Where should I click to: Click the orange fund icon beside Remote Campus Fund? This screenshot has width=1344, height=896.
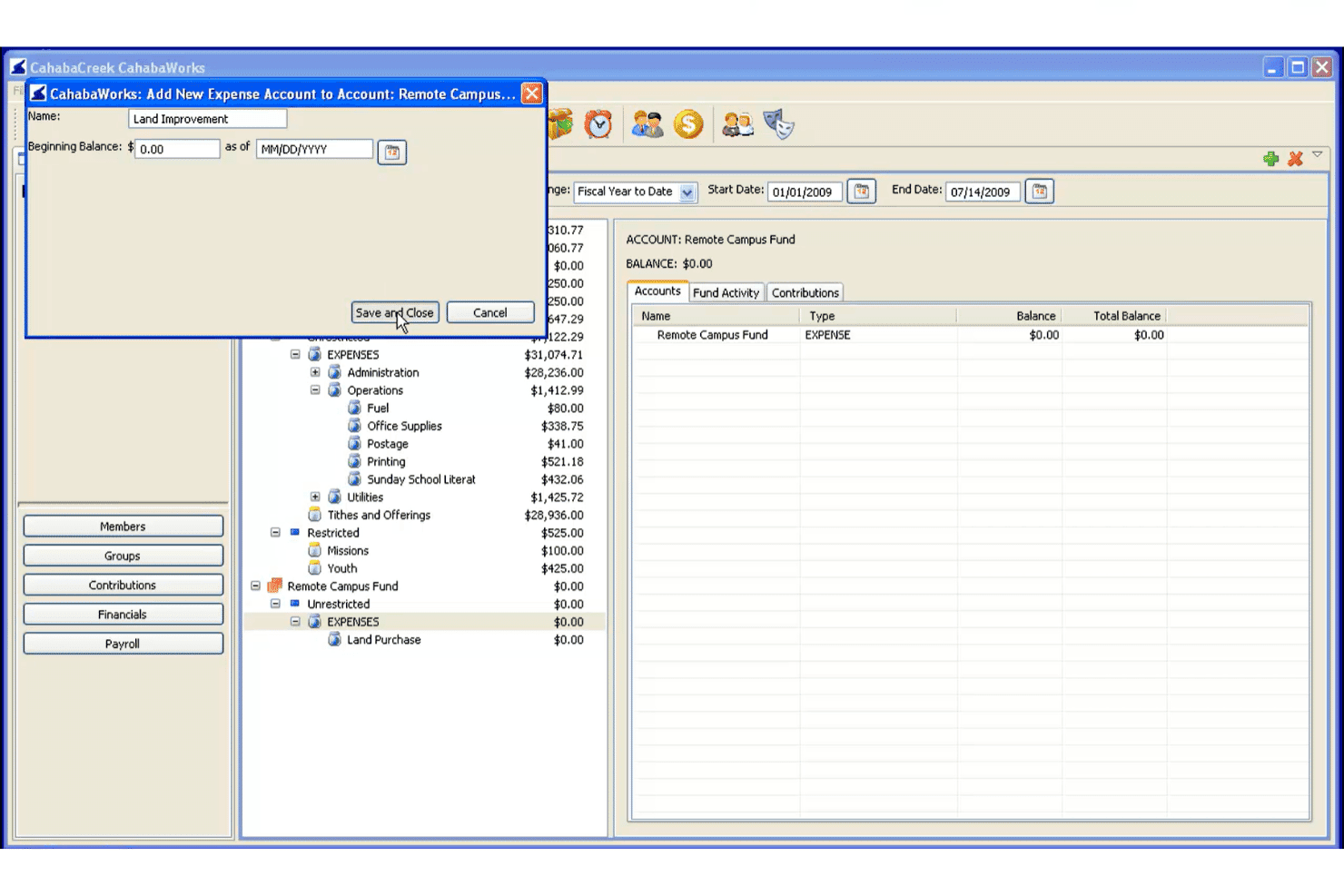(274, 586)
